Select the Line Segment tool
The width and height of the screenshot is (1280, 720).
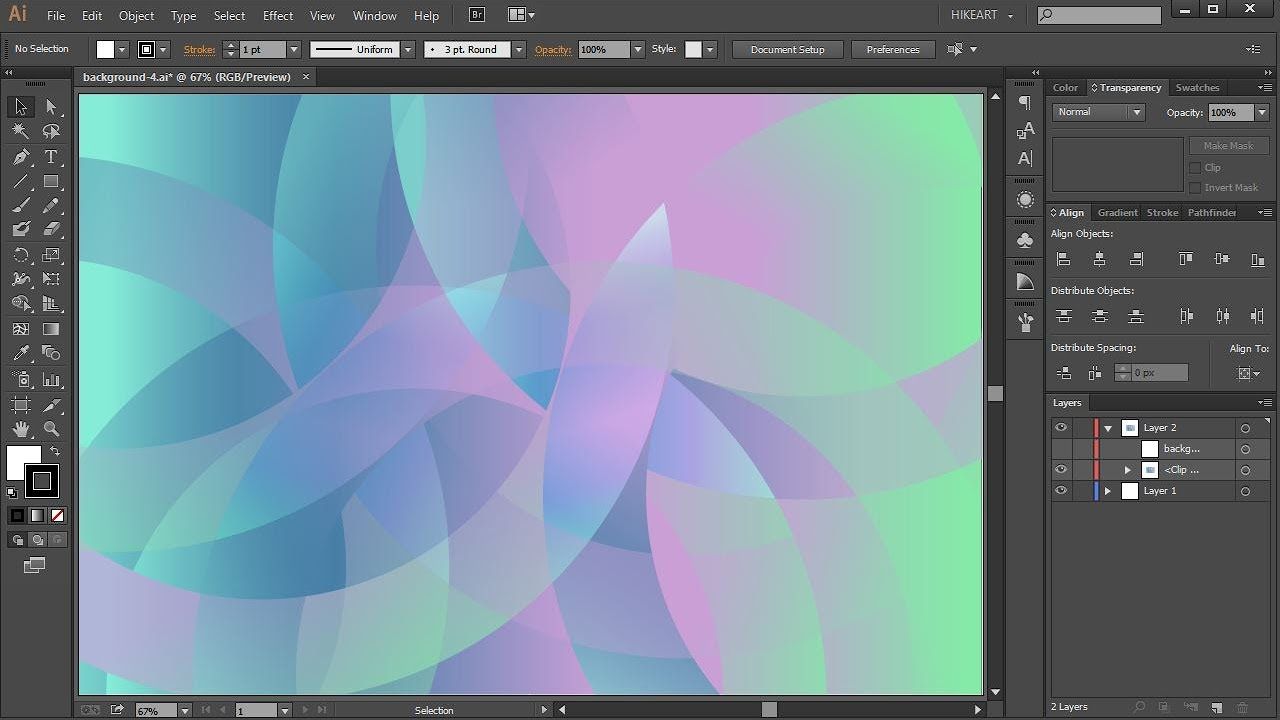point(21,181)
